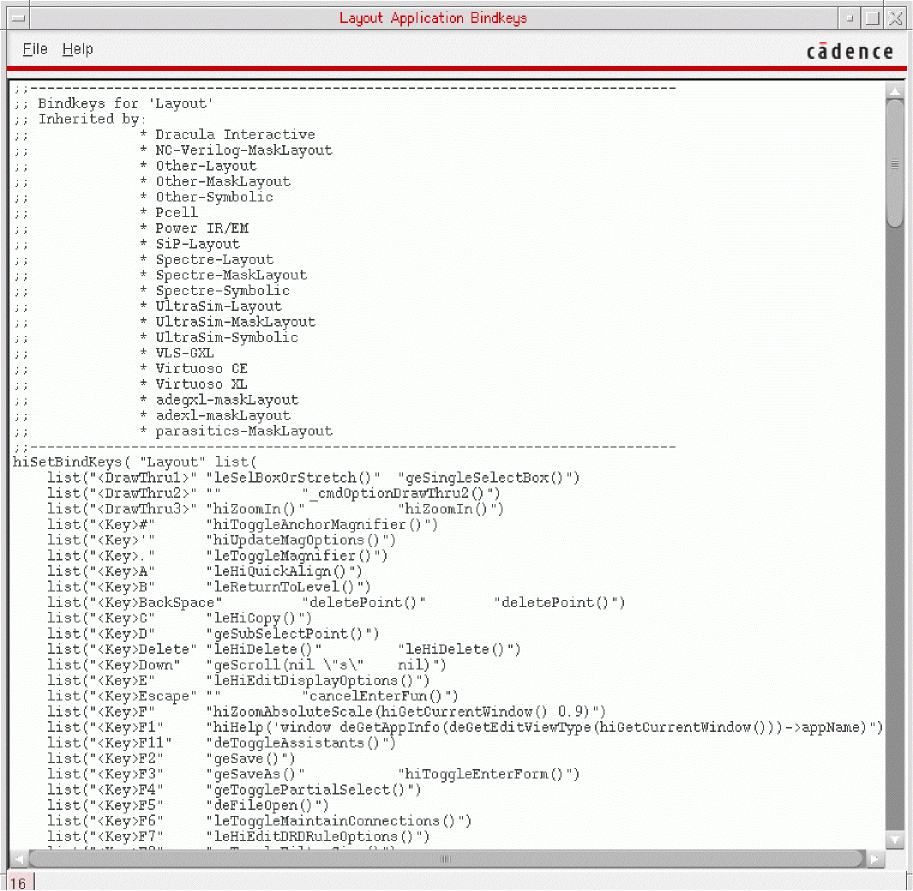Select the 'adegxl-maskLayout' line
Image resolution: width=913 pixels, height=891 pixels.
[220, 400]
